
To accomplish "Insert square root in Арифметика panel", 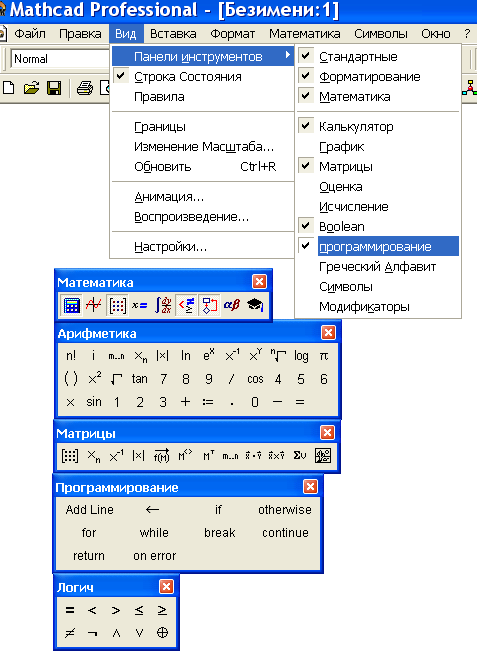I will (117, 379).
